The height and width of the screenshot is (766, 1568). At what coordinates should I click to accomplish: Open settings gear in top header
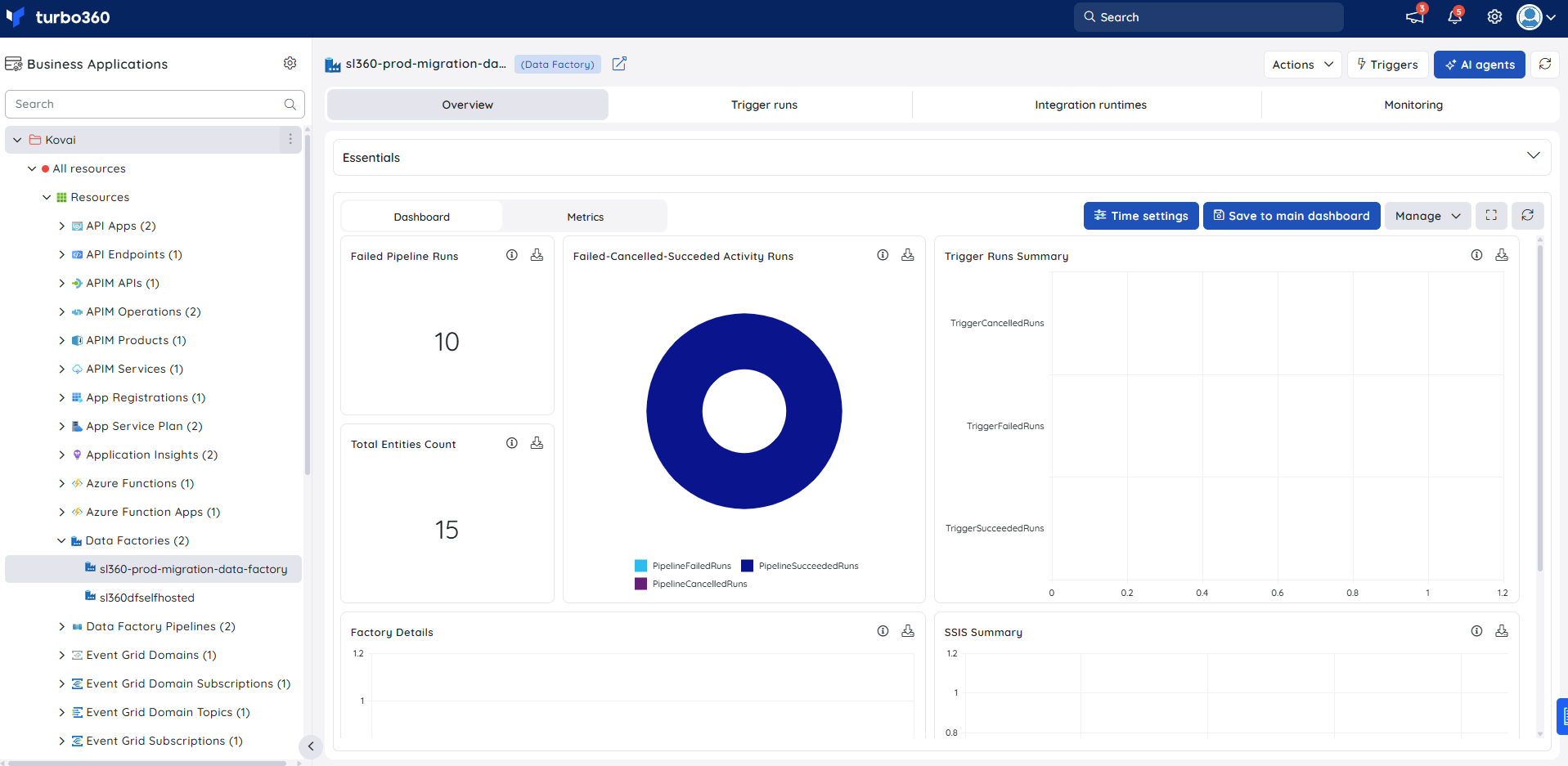click(1494, 17)
